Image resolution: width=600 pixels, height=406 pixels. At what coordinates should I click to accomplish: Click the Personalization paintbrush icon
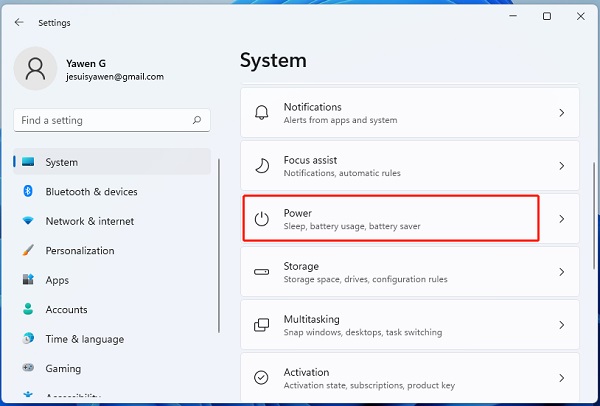point(28,250)
